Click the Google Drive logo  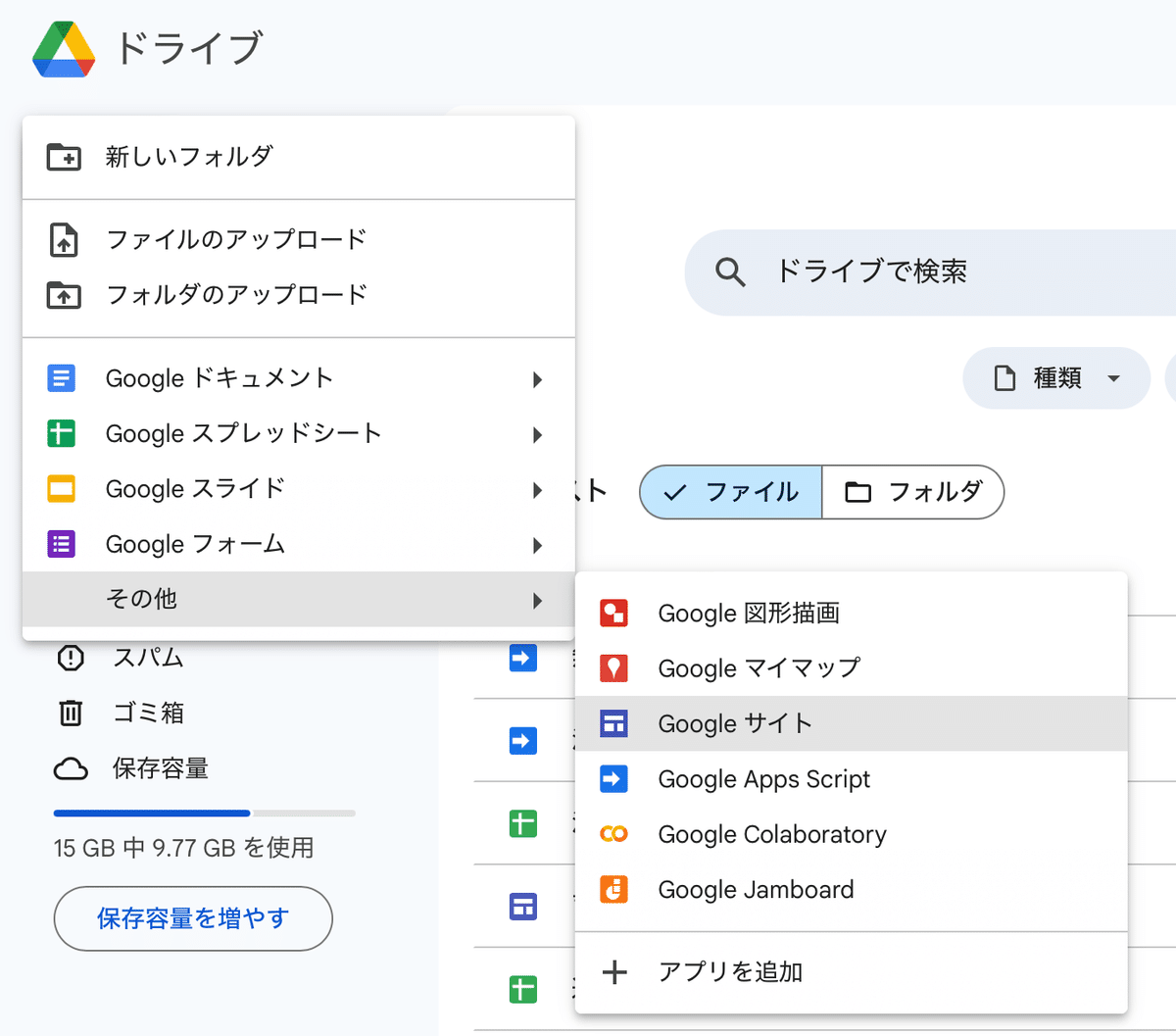click(x=64, y=49)
